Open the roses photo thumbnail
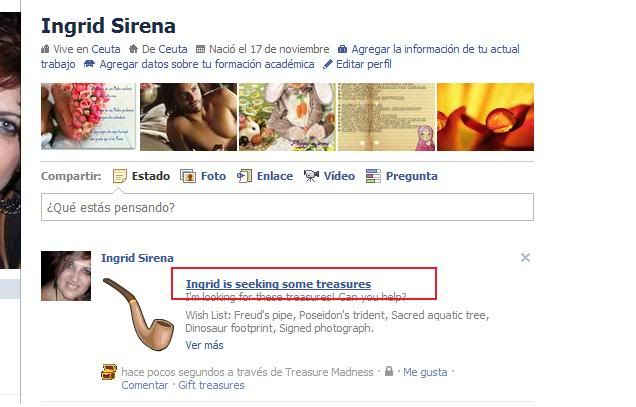This screenshot has width=636, height=407. [x=89, y=117]
